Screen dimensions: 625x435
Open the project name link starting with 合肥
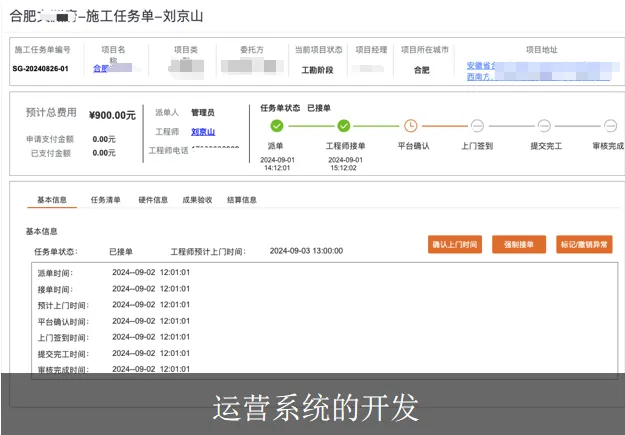point(100,69)
